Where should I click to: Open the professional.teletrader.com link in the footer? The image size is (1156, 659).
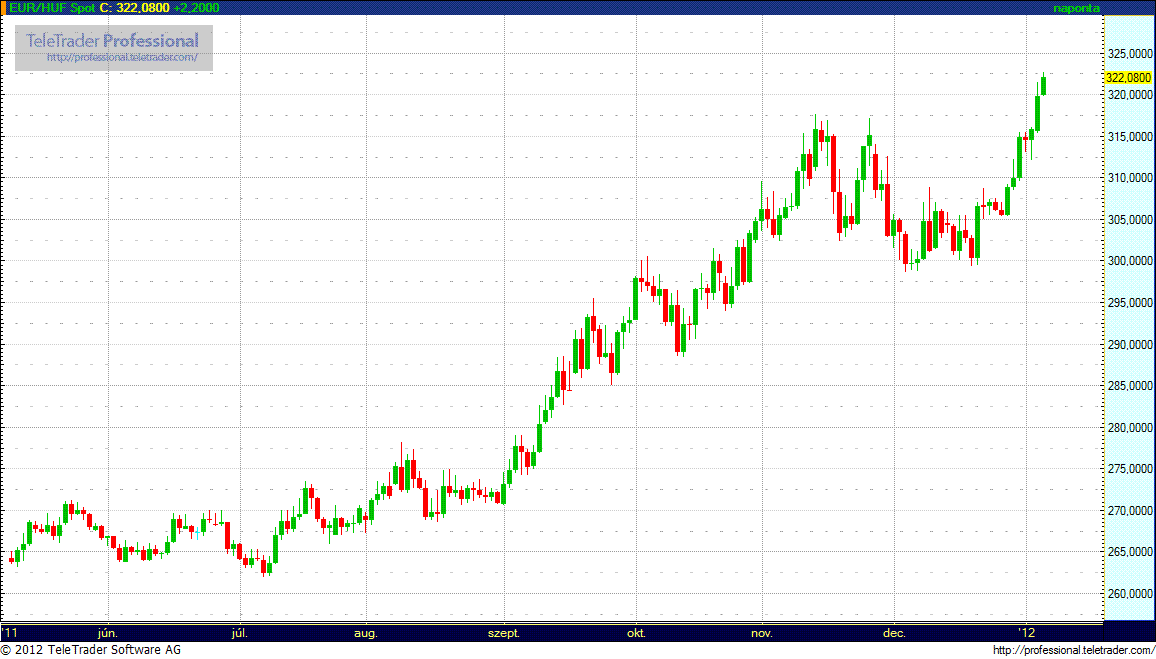(1073, 650)
